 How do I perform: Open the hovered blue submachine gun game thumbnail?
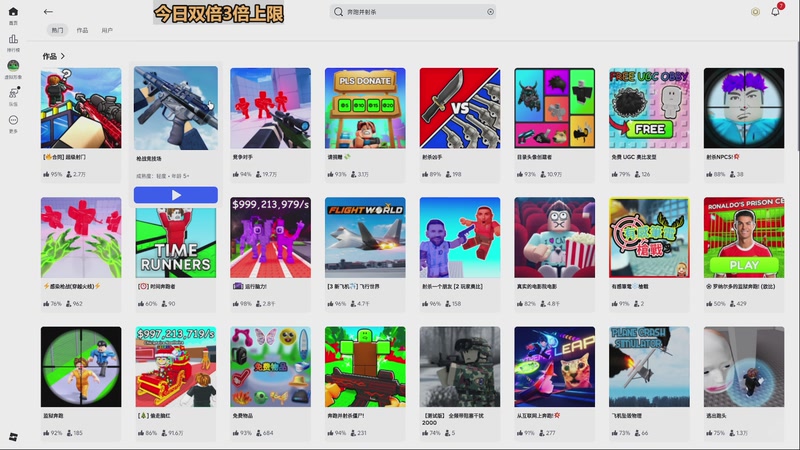[176, 108]
